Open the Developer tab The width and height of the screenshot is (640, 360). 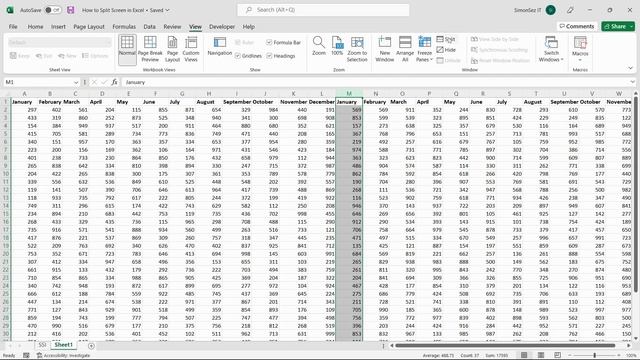222,27
